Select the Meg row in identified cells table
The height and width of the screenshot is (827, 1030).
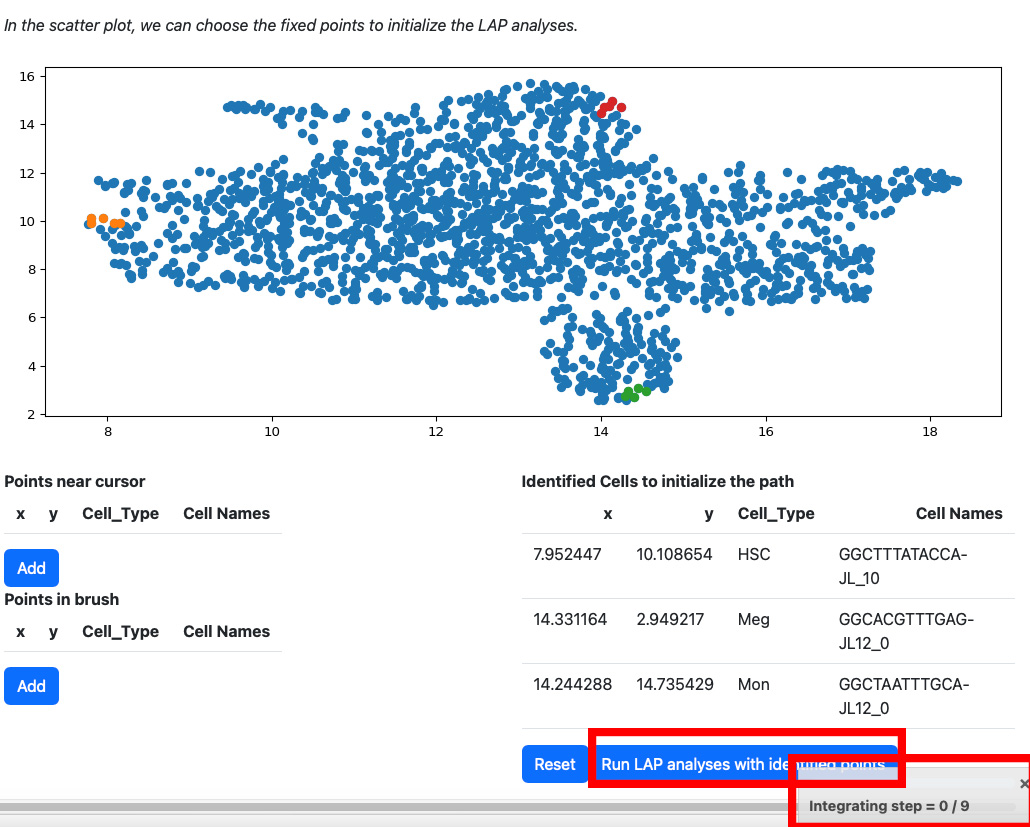pyautogui.click(x=769, y=631)
